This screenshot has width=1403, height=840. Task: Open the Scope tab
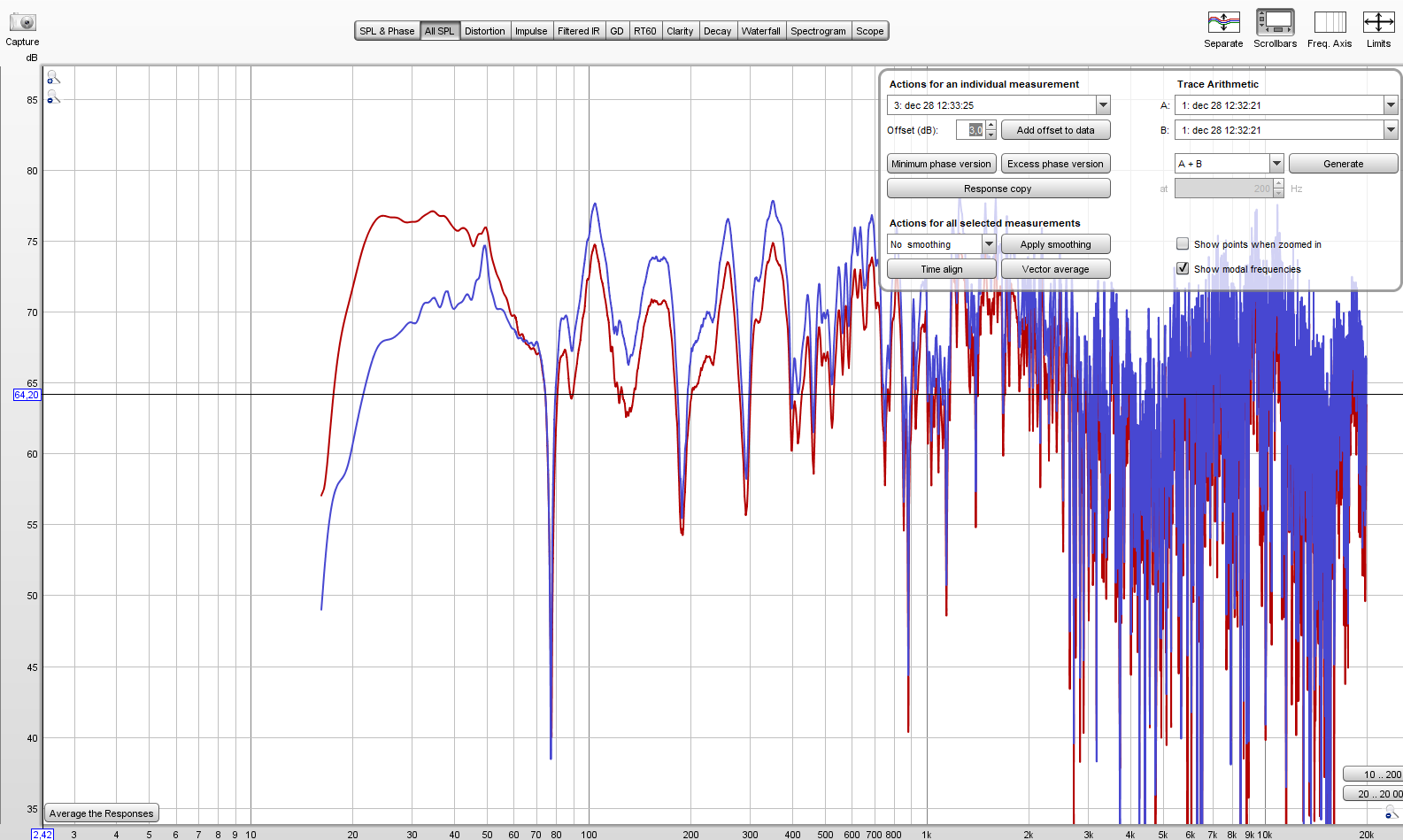(870, 31)
